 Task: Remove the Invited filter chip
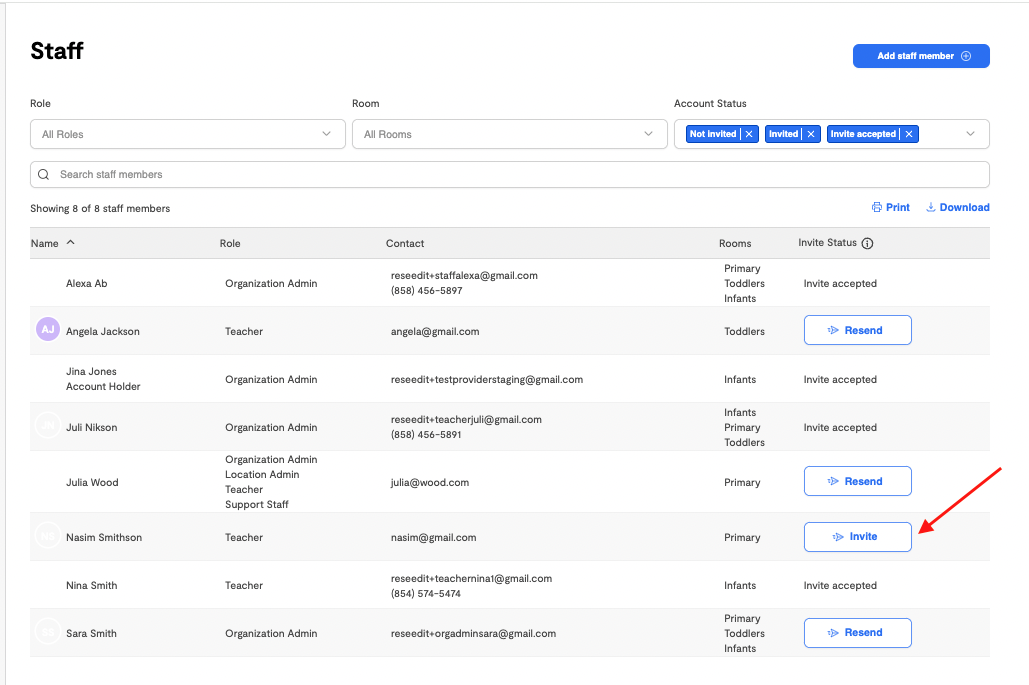point(811,134)
